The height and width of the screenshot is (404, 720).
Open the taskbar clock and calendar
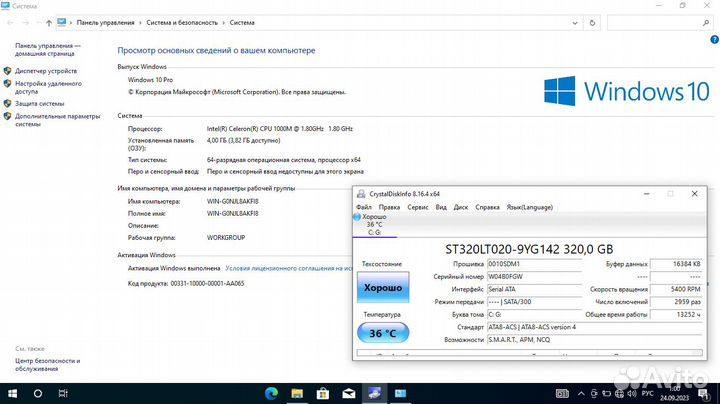pyautogui.click(x=675, y=393)
